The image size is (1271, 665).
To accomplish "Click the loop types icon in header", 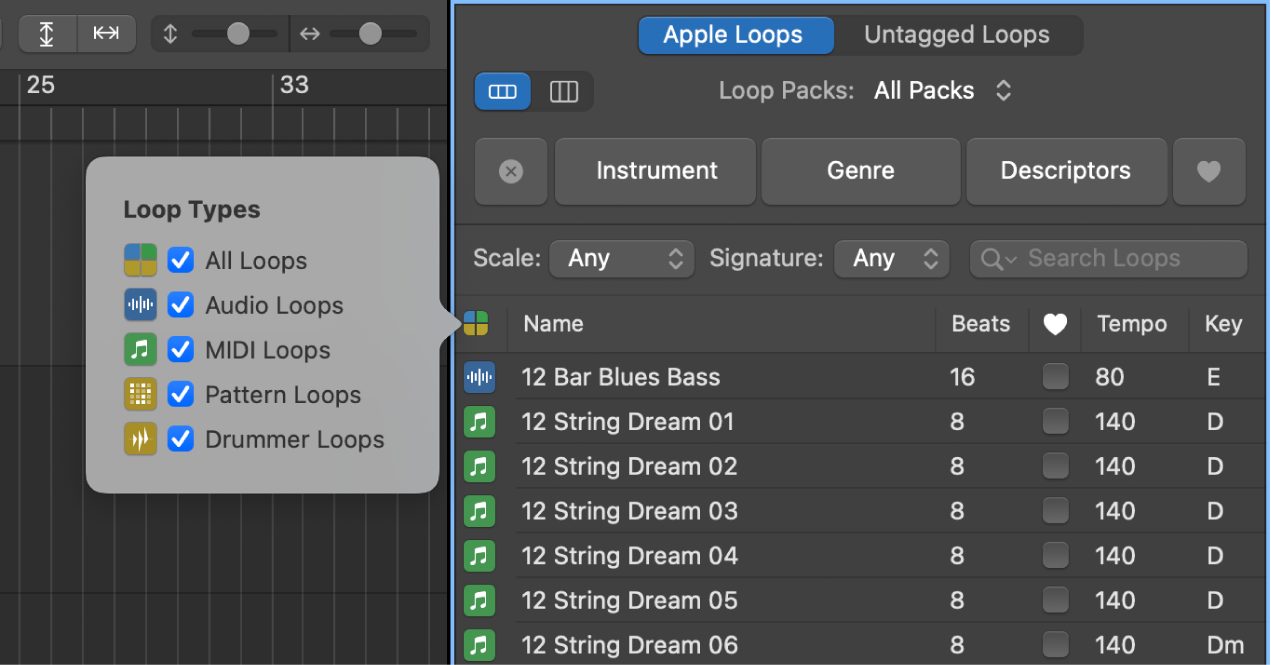I will pyautogui.click(x=476, y=323).
